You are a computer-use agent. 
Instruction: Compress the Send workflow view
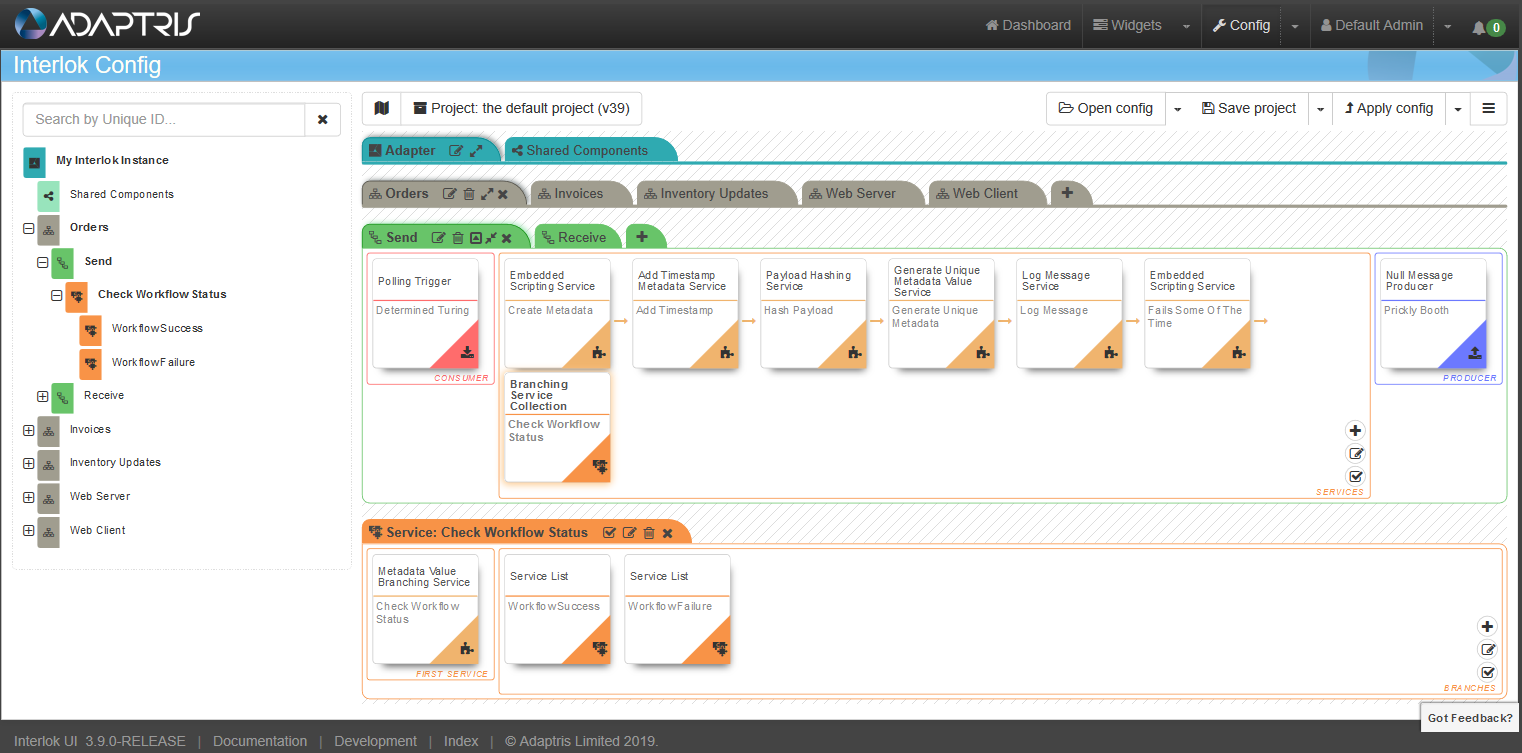pos(491,238)
